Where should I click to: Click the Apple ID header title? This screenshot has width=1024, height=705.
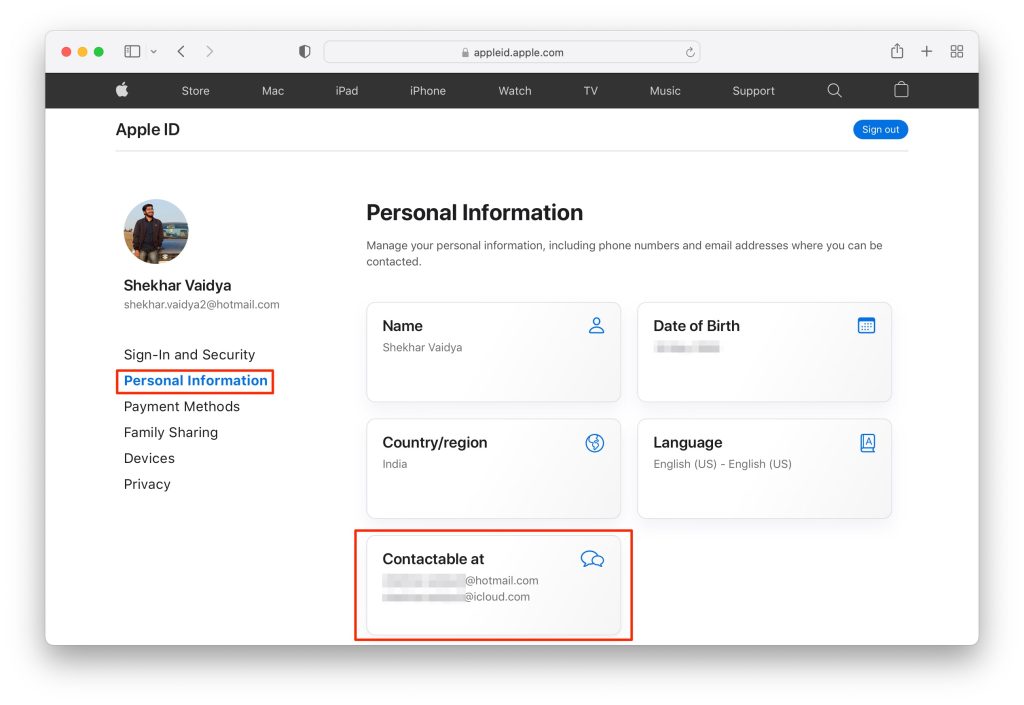point(148,129)
